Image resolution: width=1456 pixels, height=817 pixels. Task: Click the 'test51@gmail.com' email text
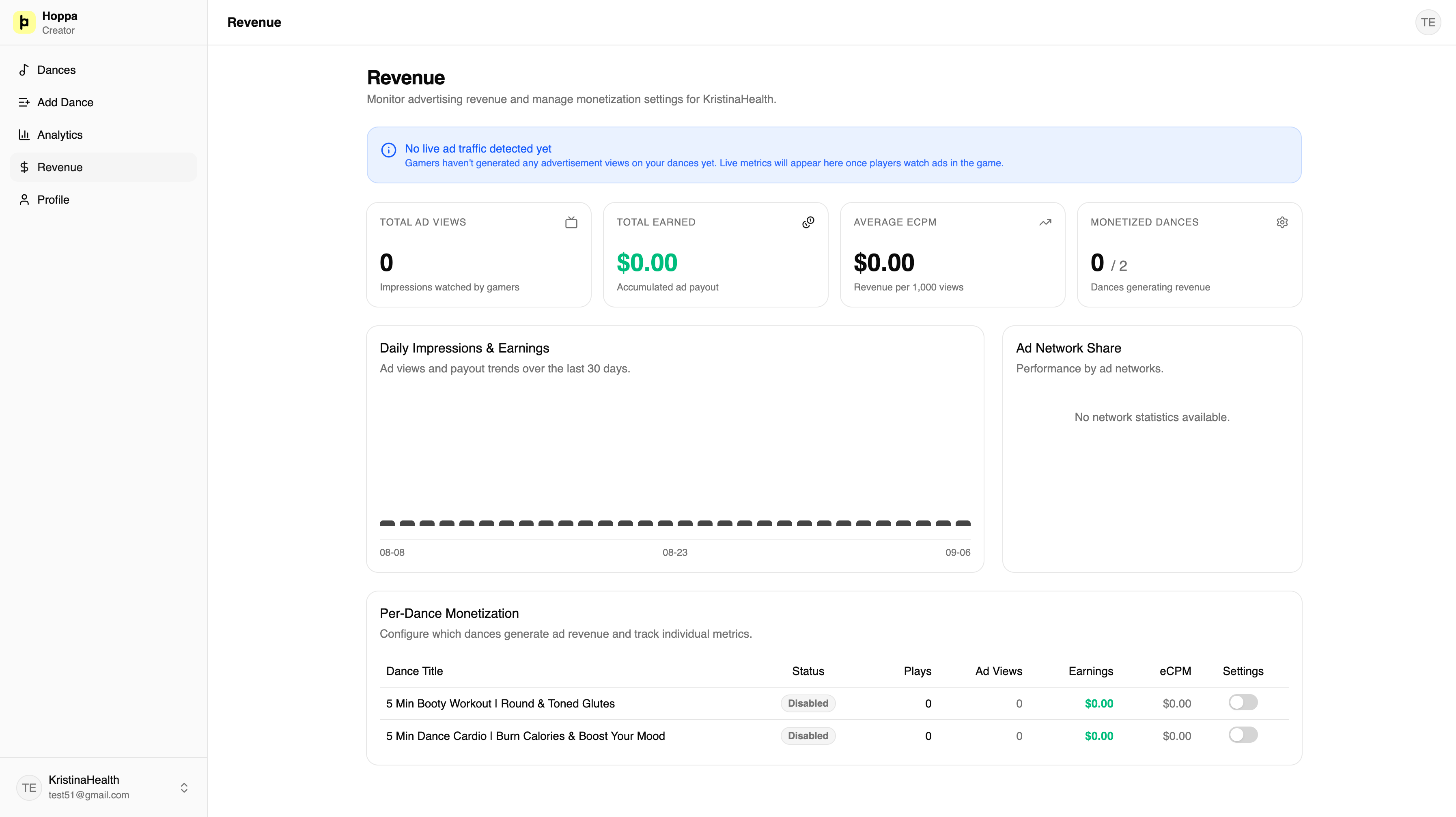tap(89, 795)
